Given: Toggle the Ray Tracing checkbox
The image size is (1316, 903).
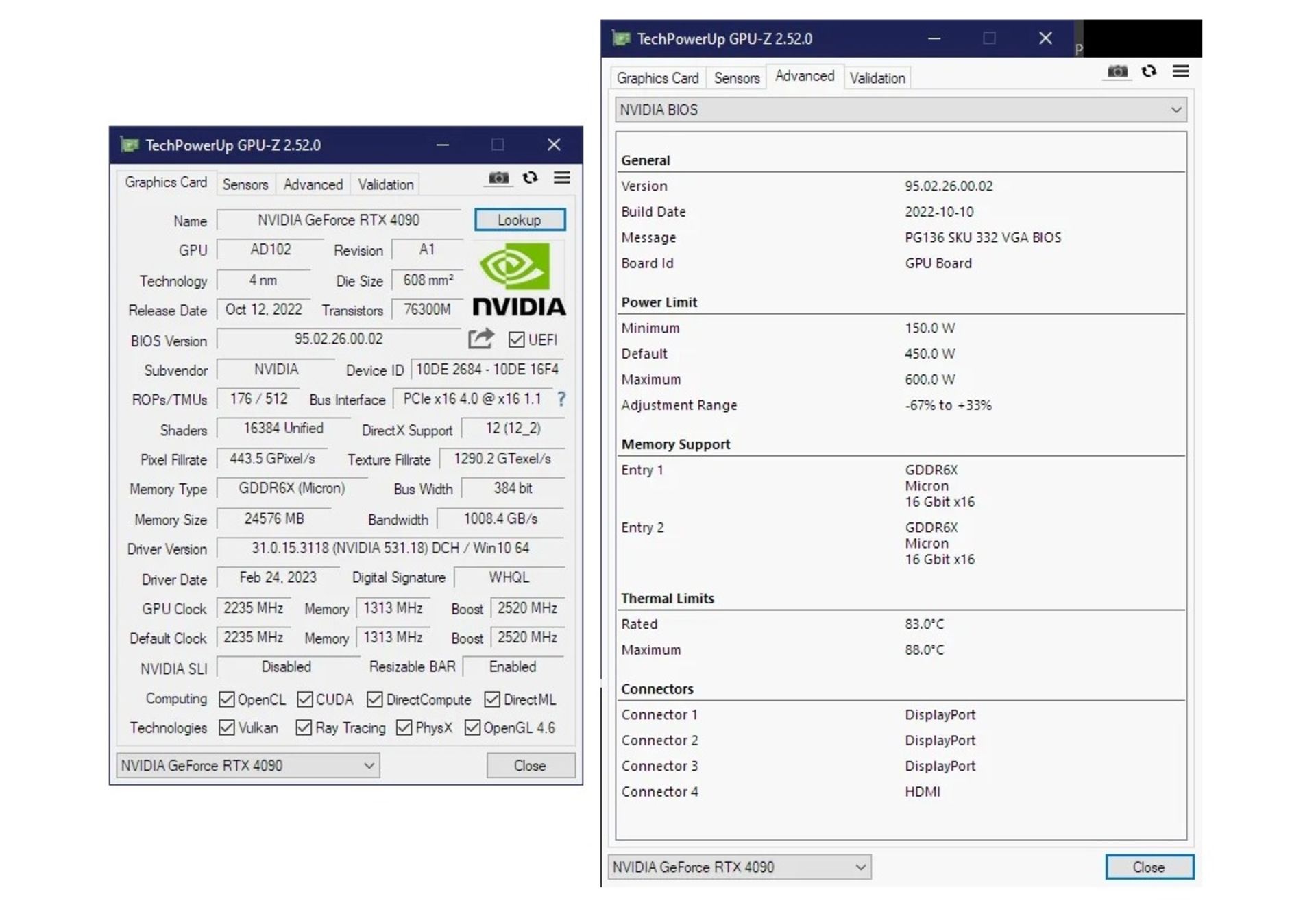Looking at the screenshot, I should pyautogui.click(x=304, y=727).
